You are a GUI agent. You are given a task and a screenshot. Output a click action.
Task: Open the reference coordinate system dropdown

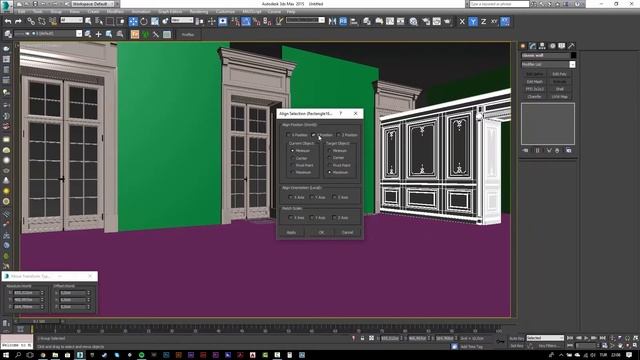coord(182,20)
